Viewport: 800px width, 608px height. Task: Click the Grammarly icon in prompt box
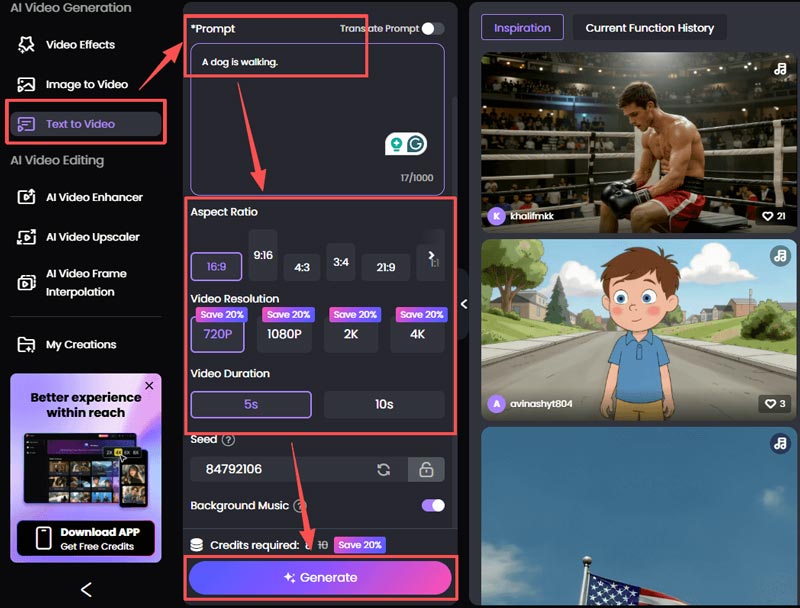point(416,144)
